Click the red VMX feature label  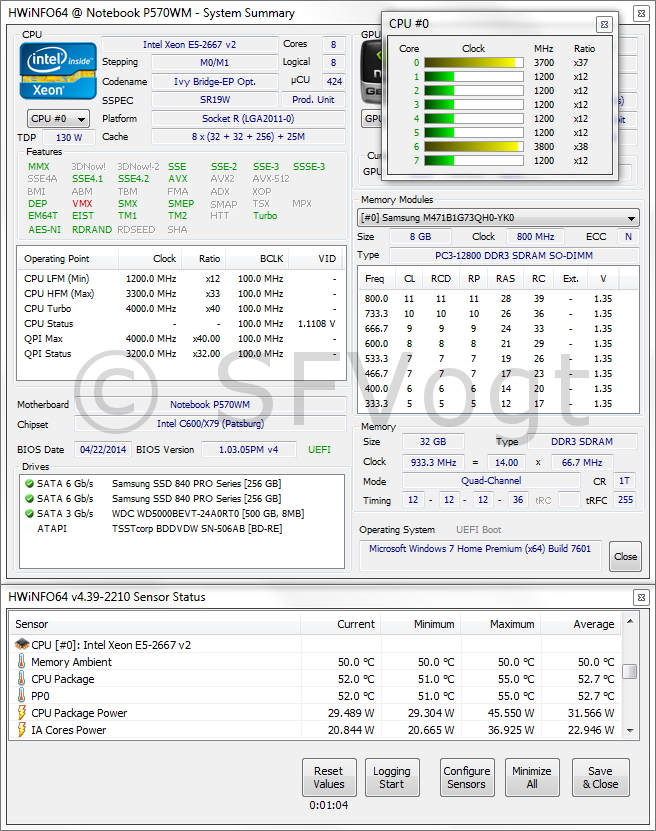click(82, 204)
